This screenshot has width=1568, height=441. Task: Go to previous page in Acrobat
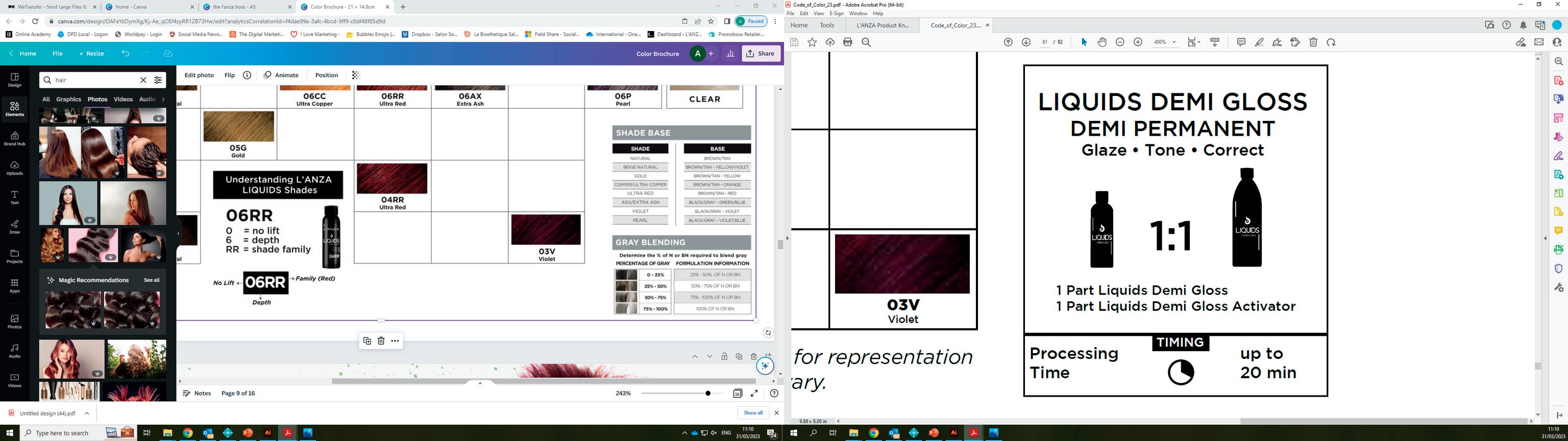(1008, 42)
